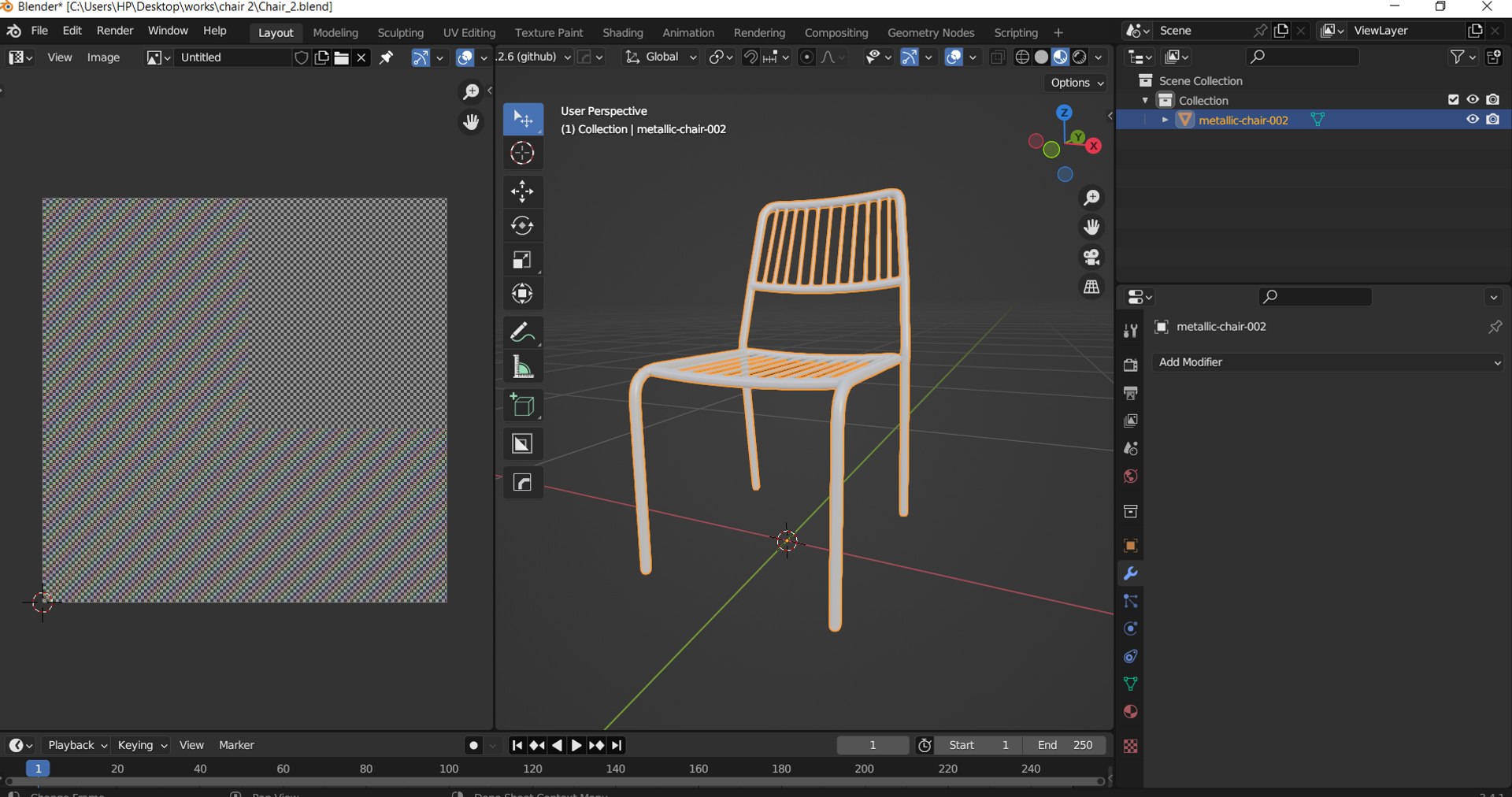This screenshot has width=1512, height=797.
Task: Open the Render menu
Action: [115, 31]
